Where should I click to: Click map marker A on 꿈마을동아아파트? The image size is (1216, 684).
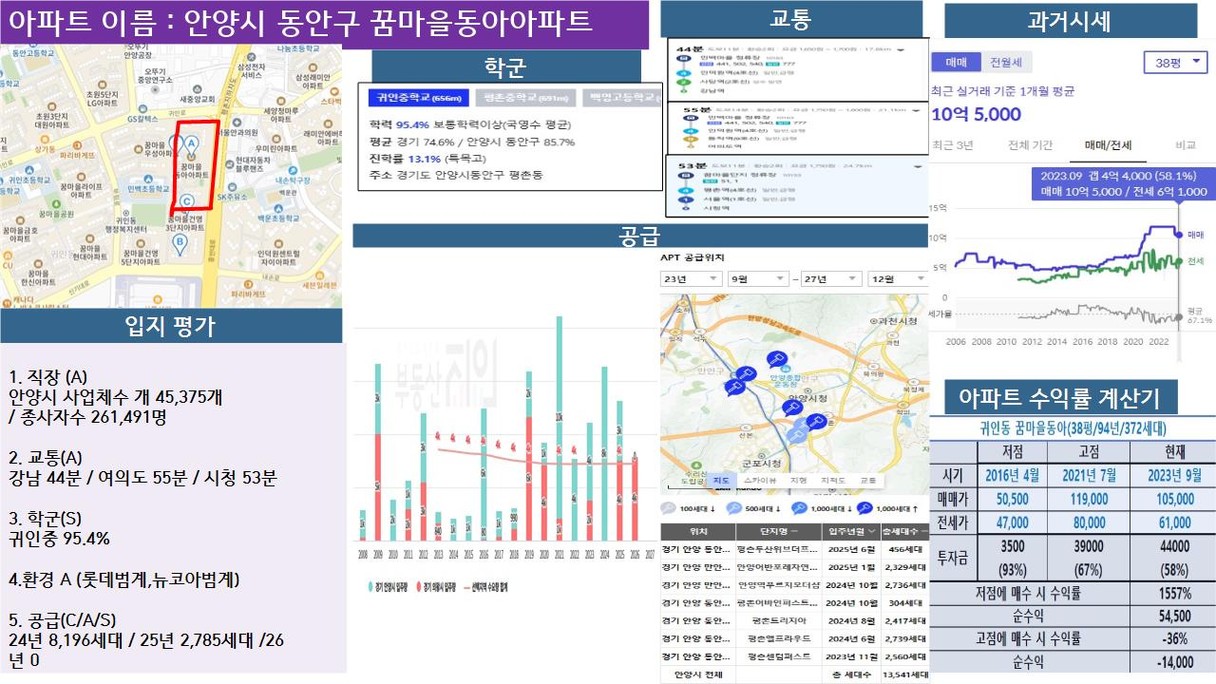point(191,146)
